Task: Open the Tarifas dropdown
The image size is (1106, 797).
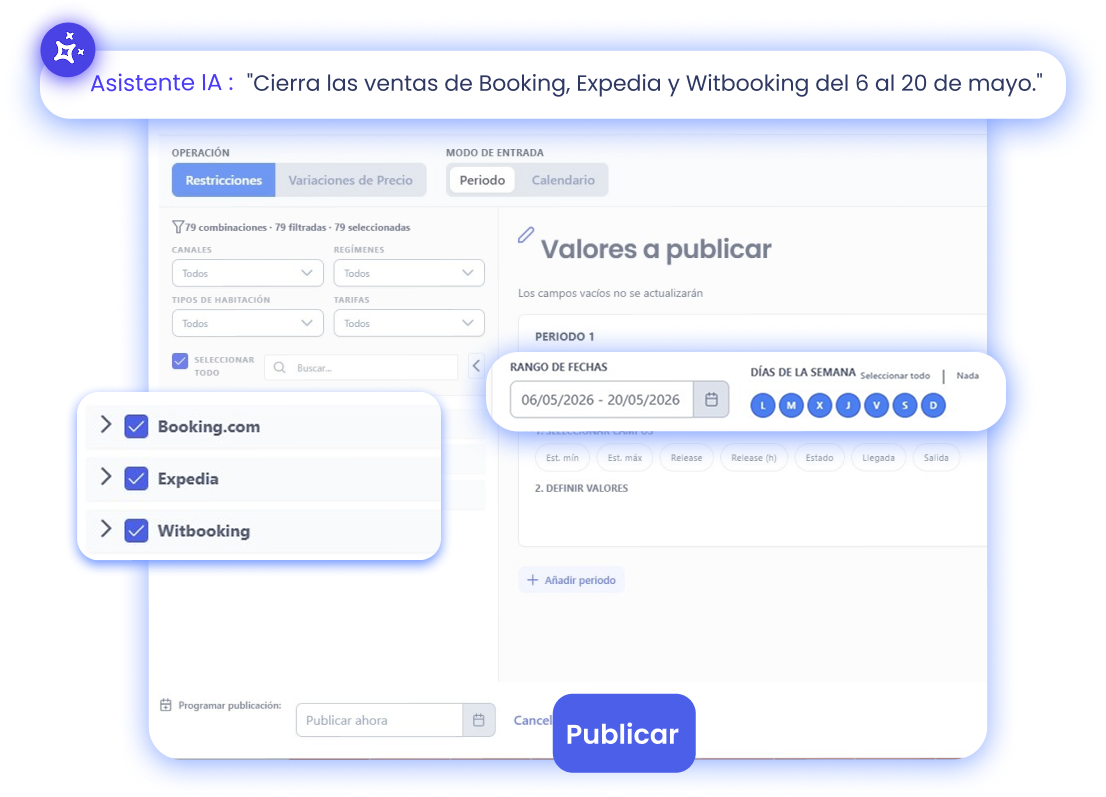Action: (409, 323)
